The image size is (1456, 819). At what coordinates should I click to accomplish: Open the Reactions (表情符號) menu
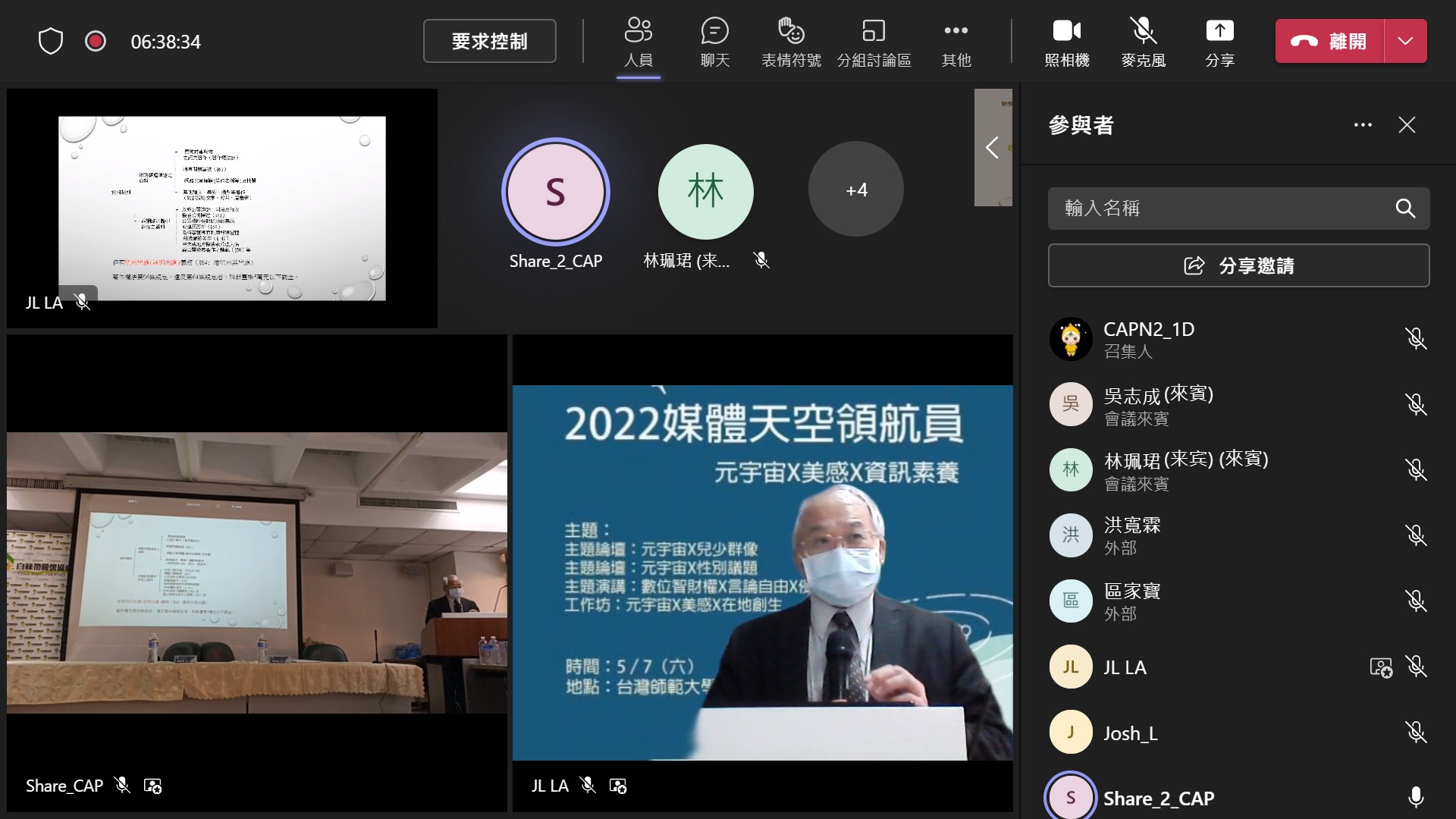(x=791, y=42)
